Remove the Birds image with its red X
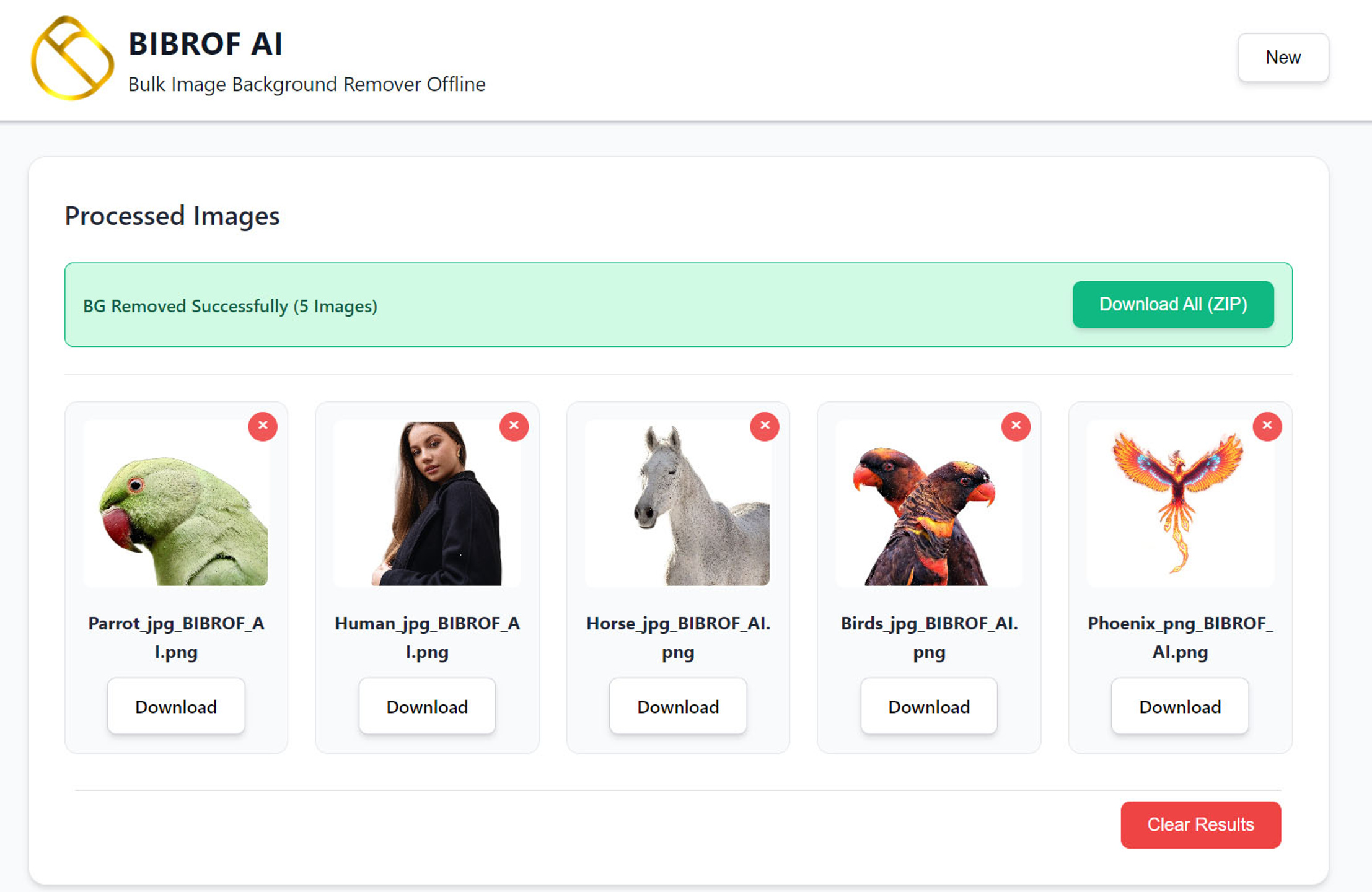The width and height of the screenshot is (1372, 892). [x=1016, y=426]
